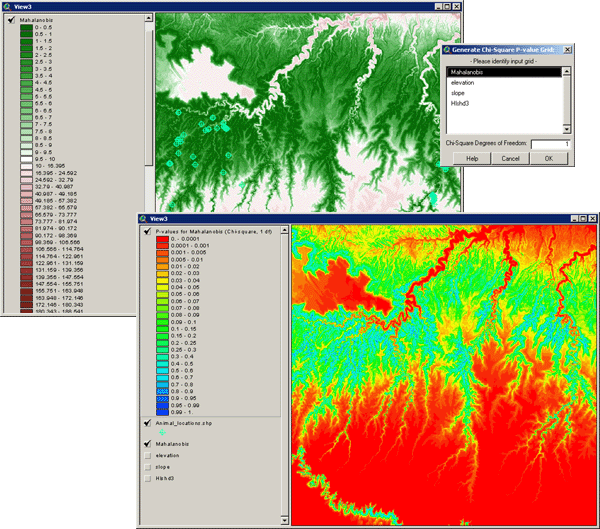Viewport: 600px width, 529px height.
Task: Enable the Hlshd3 theme checkbox
Action: click(148, 478)
